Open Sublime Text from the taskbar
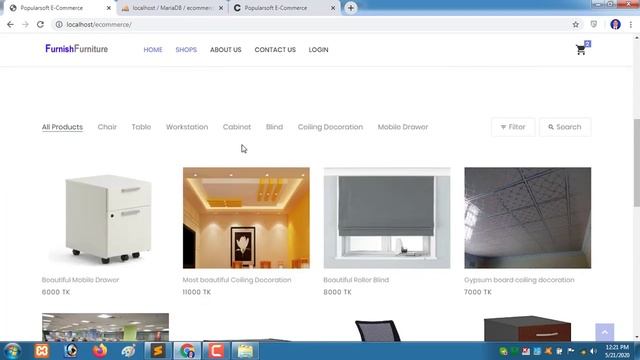 (158, 351)
